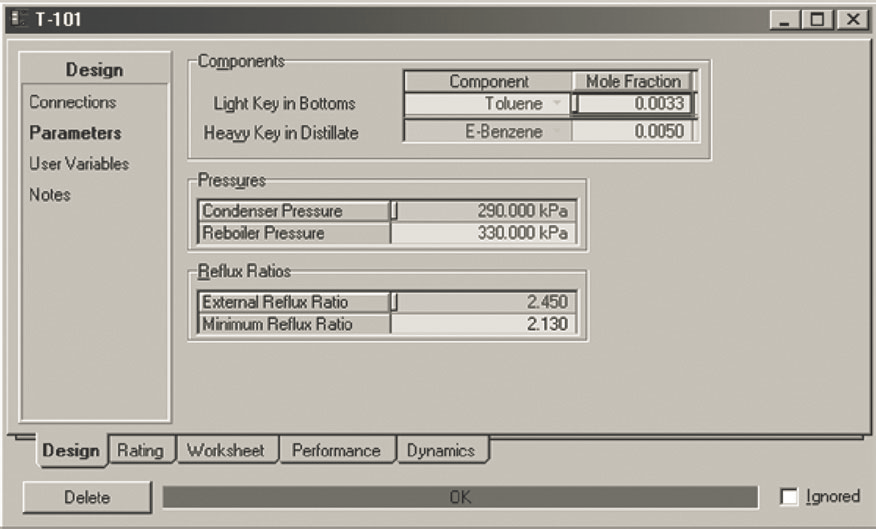Close the T-101 window
Image resolution: width=876 pixels, height=529 pixels.
tap(851, 20)
